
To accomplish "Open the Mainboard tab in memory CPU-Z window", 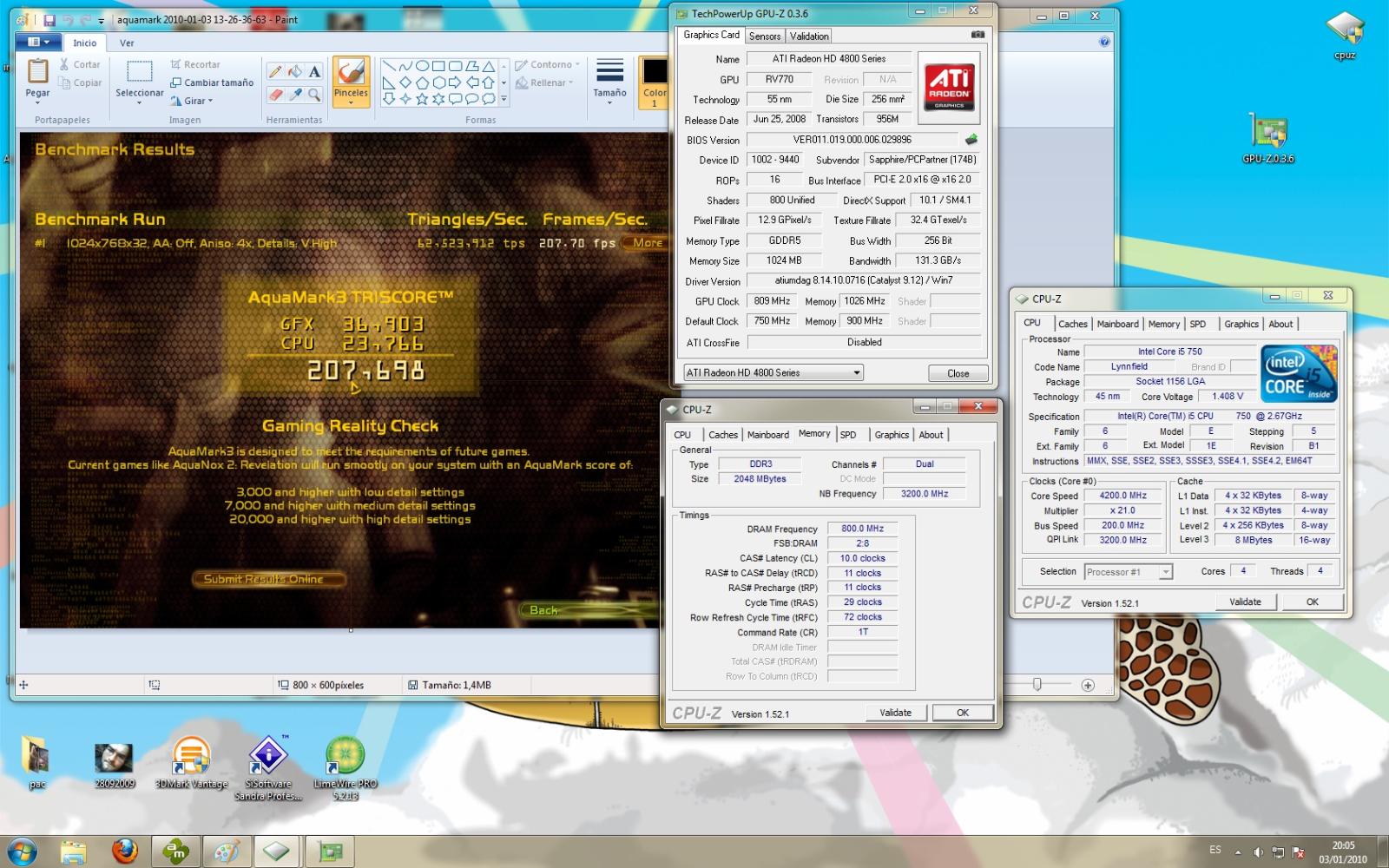I will [768, 435].
